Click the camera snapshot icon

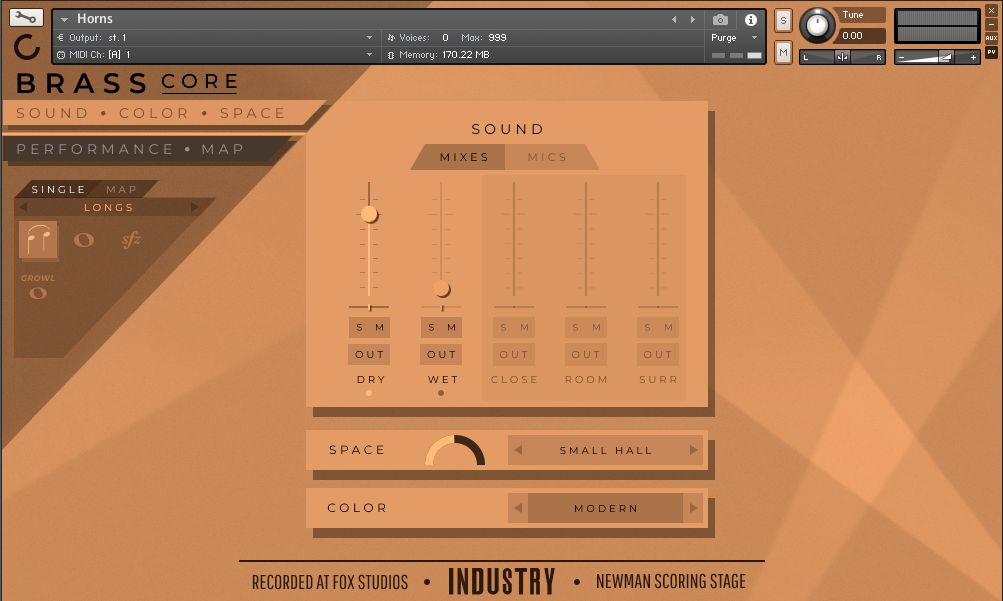[x=720, y=20]
